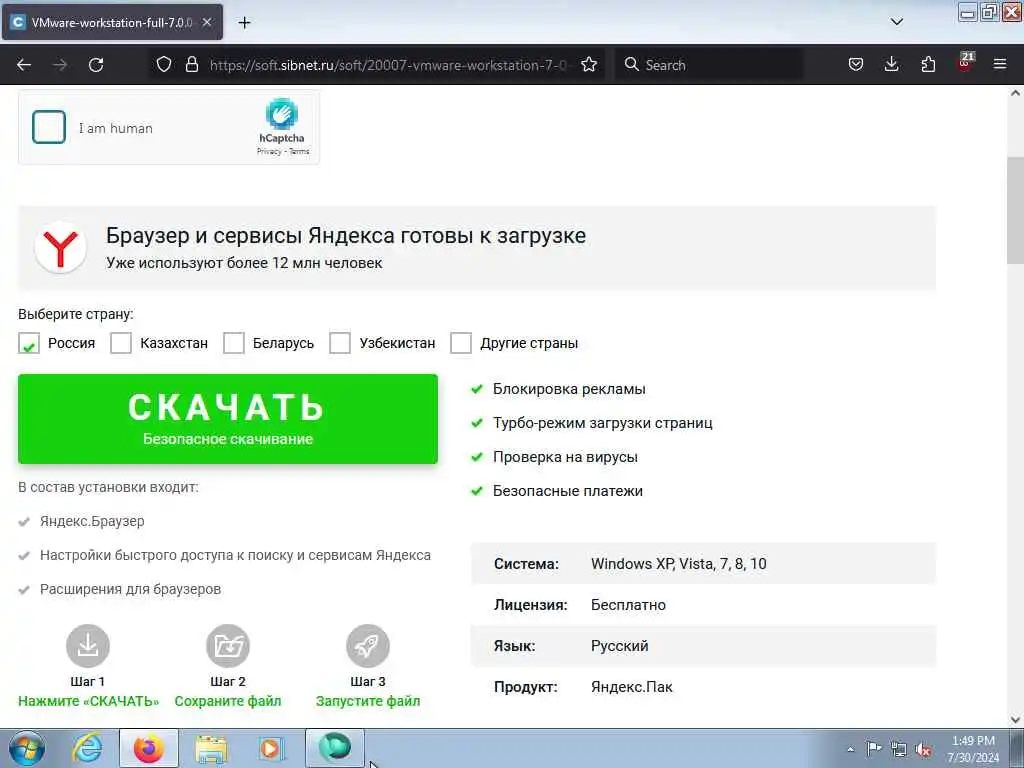This screenshot has width=1024, height=768.
Task: View site security padlock info
Action: [191, 64]
